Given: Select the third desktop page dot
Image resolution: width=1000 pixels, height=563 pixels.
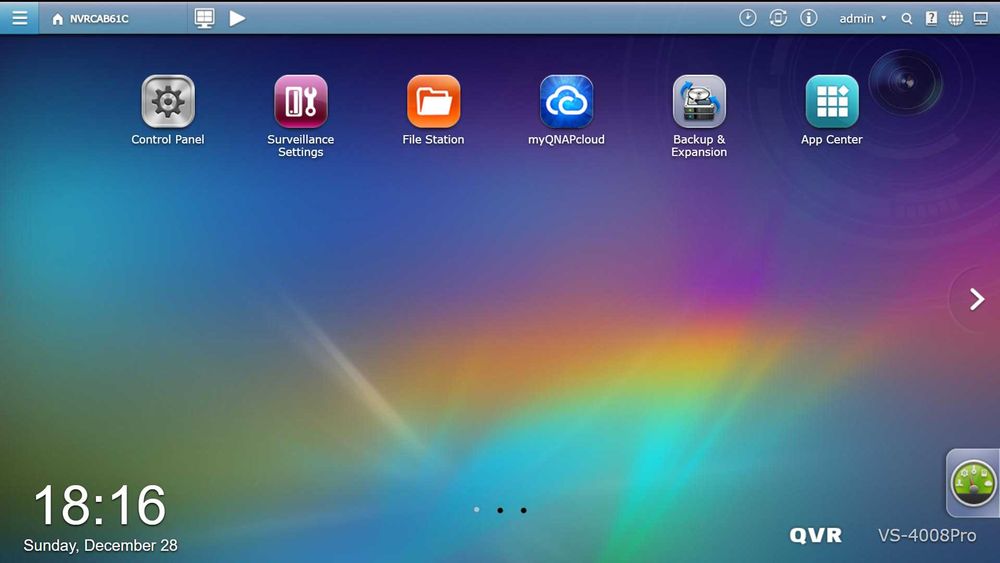Looking at the screenshot, I should pos(524,510).
